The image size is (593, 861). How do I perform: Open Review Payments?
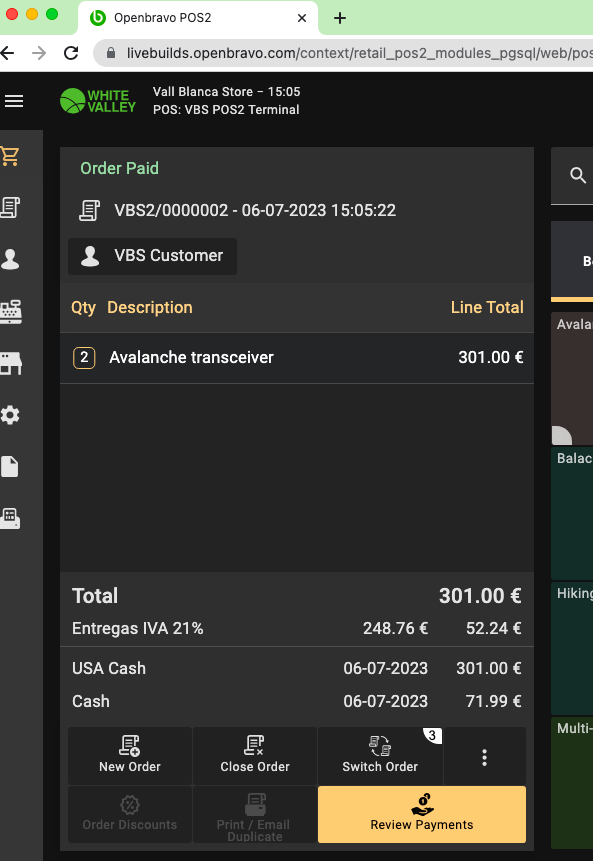[x=422, y=814]
